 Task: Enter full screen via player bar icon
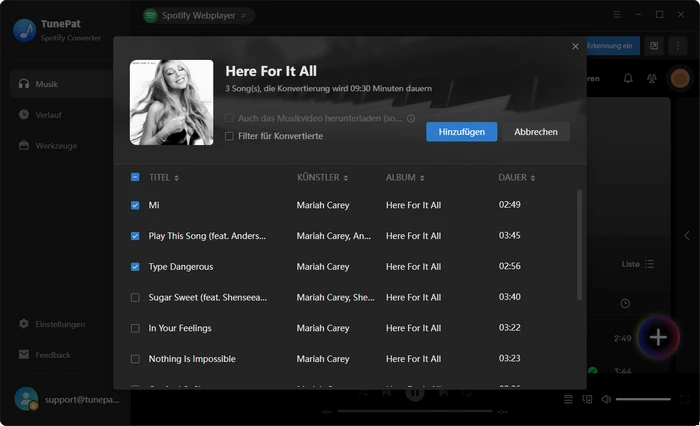[x=685, y=399]
